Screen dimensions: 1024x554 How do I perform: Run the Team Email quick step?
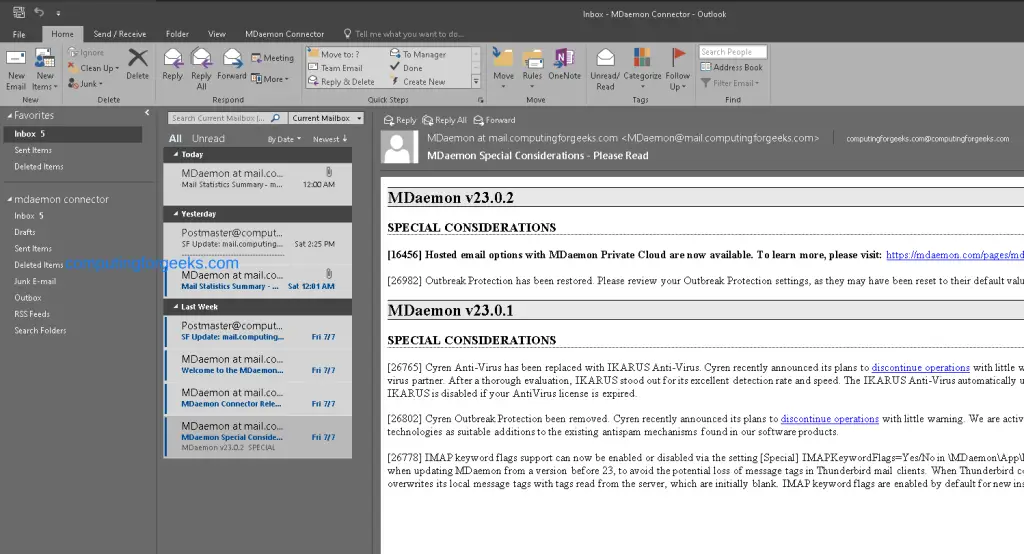coord(336,68)
